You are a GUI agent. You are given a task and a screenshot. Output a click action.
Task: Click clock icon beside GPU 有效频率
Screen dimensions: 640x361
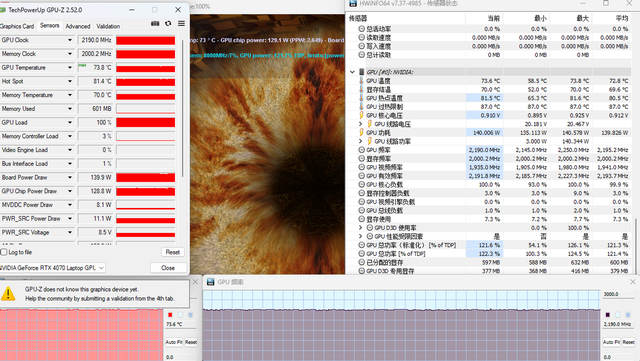pyautogui.click(x=361, y=176)
